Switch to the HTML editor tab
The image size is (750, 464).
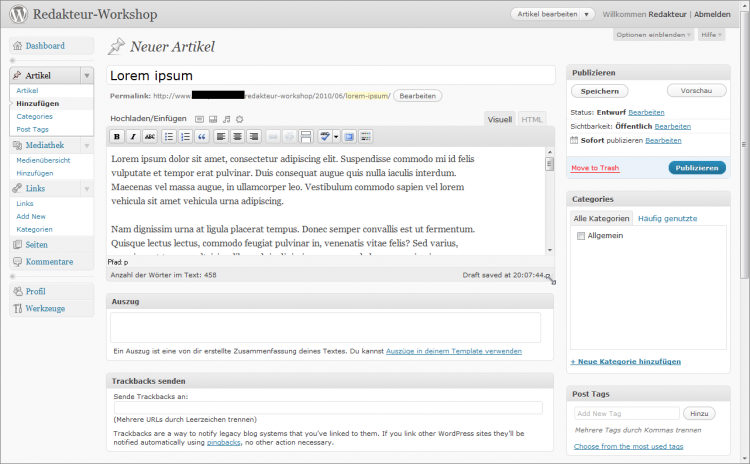click(x=532, y=120)
